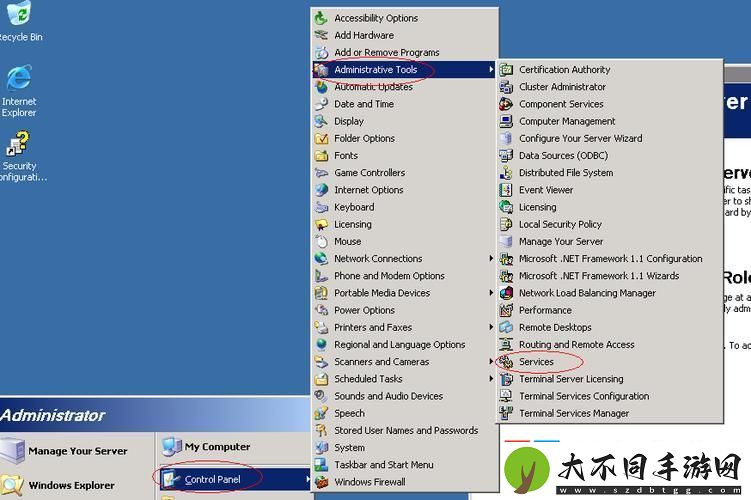
Task: Click the Cluster Administrator icon
Action: click(x=506, y=87)
